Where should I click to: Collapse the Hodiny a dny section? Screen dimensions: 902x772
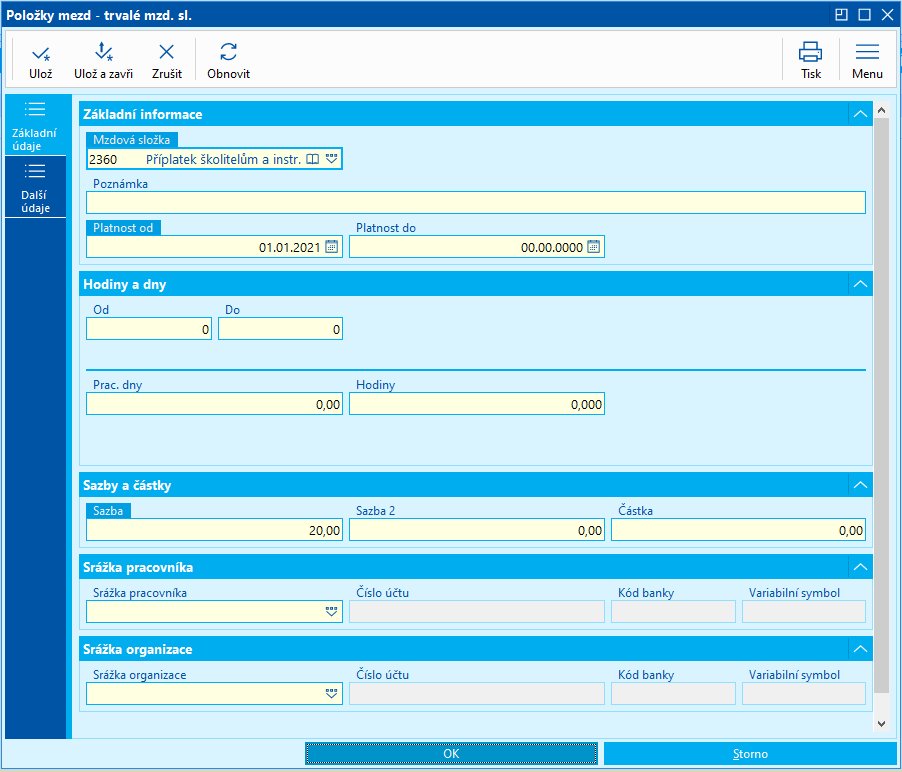pyautogui.click(x=859, y=284)
